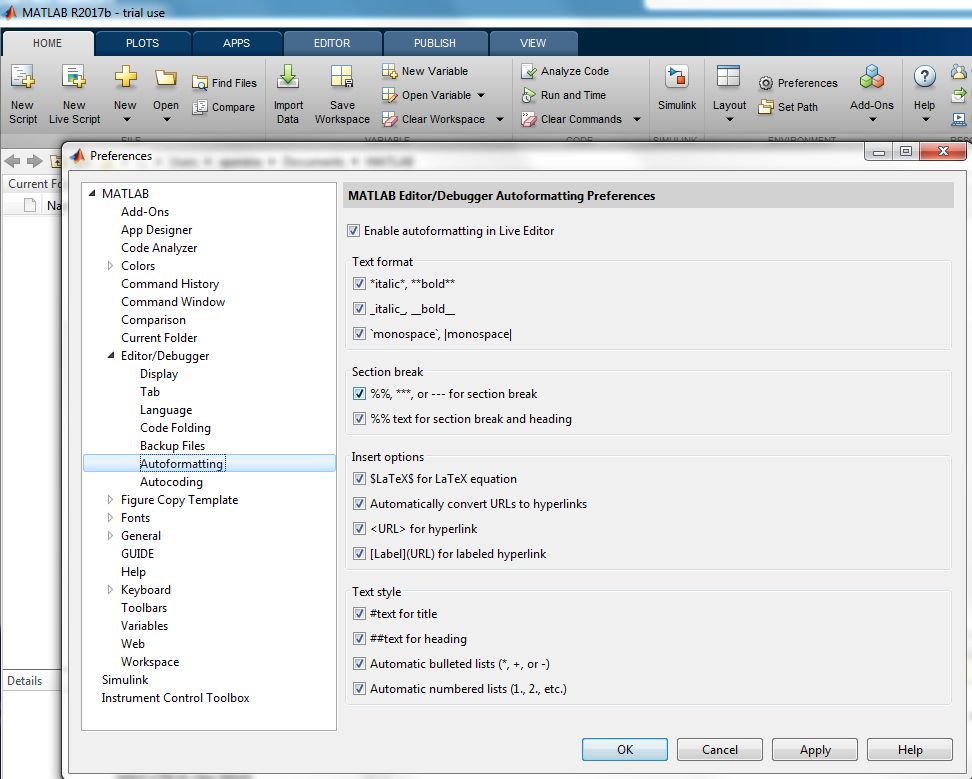The width and height of the screenshot is (972, 779).
Task: Click the New Script icon
Action: [23, 77]
